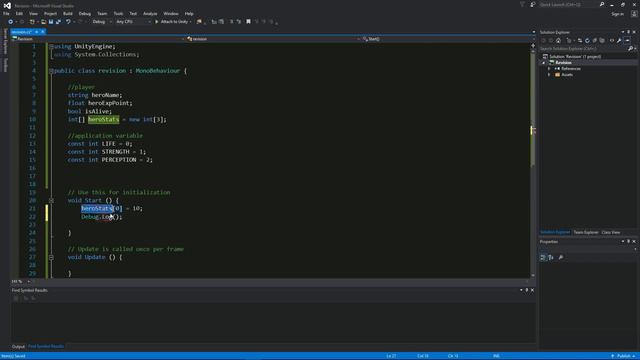The width and height of the screenshot is (640, 360).
Task: Click the Property Pages wrench in Properties panel
Action: pos(561,257)
